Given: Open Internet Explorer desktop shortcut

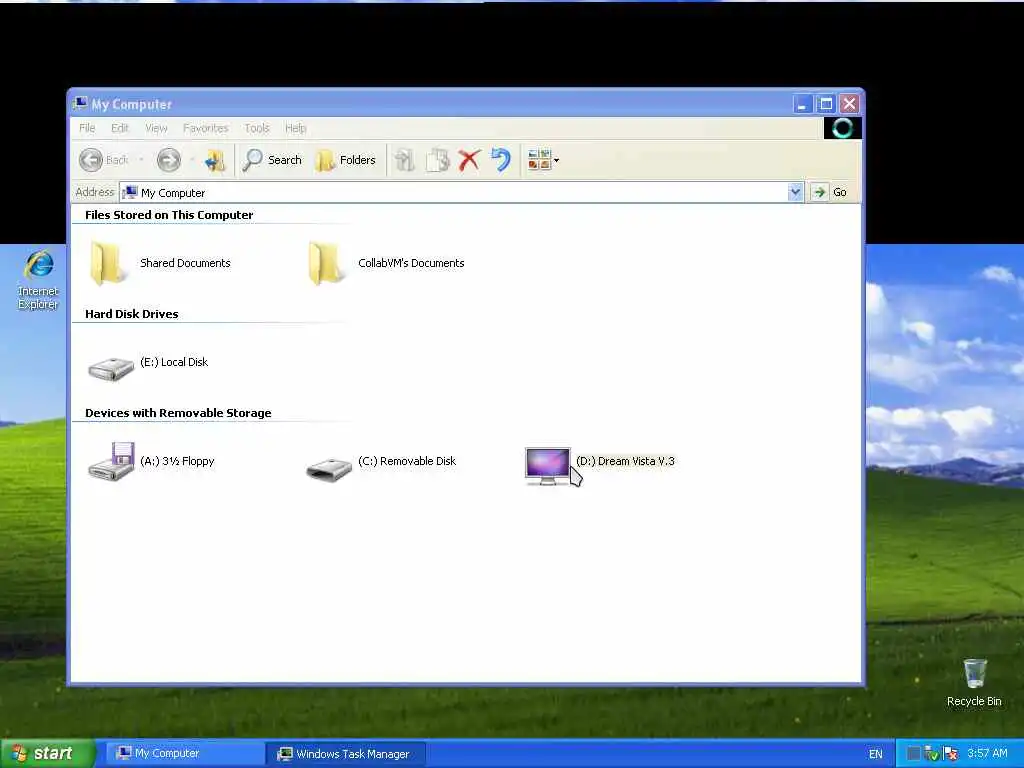Looking at the screenshot, I should click(x=38, y=280).
